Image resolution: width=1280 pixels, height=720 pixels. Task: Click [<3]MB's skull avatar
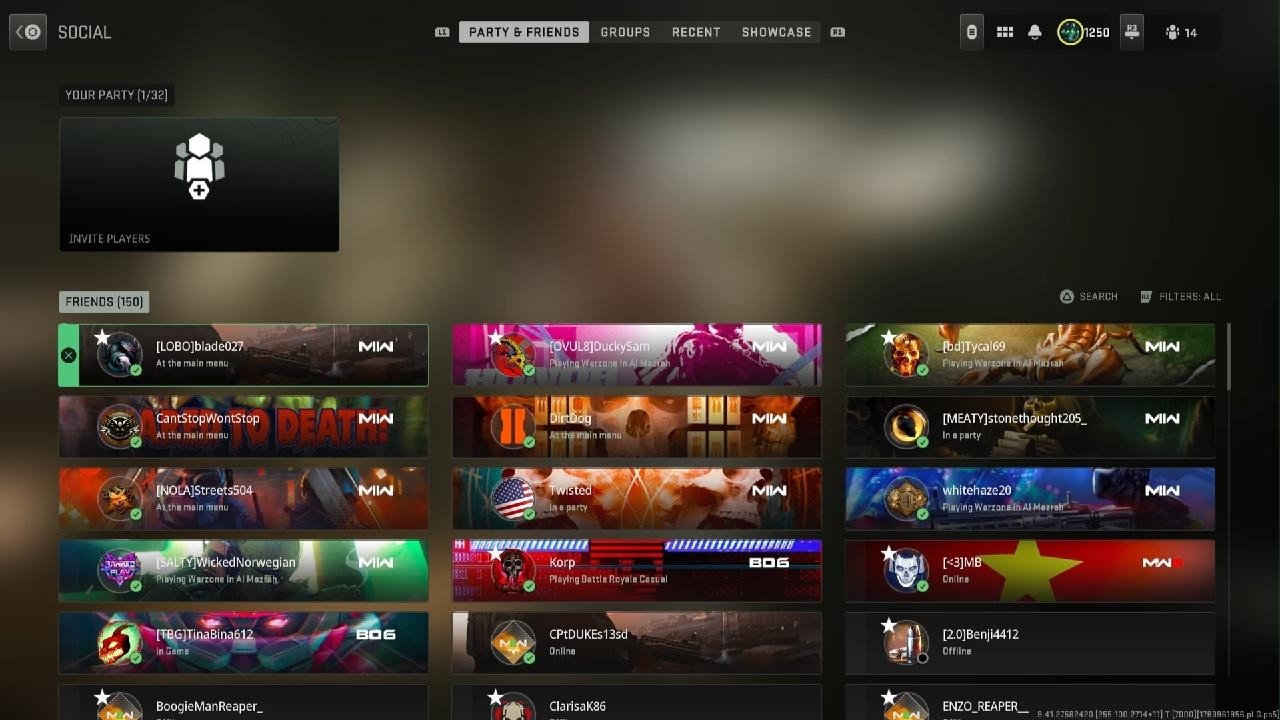pyautogui.click(x=906, y=571)
